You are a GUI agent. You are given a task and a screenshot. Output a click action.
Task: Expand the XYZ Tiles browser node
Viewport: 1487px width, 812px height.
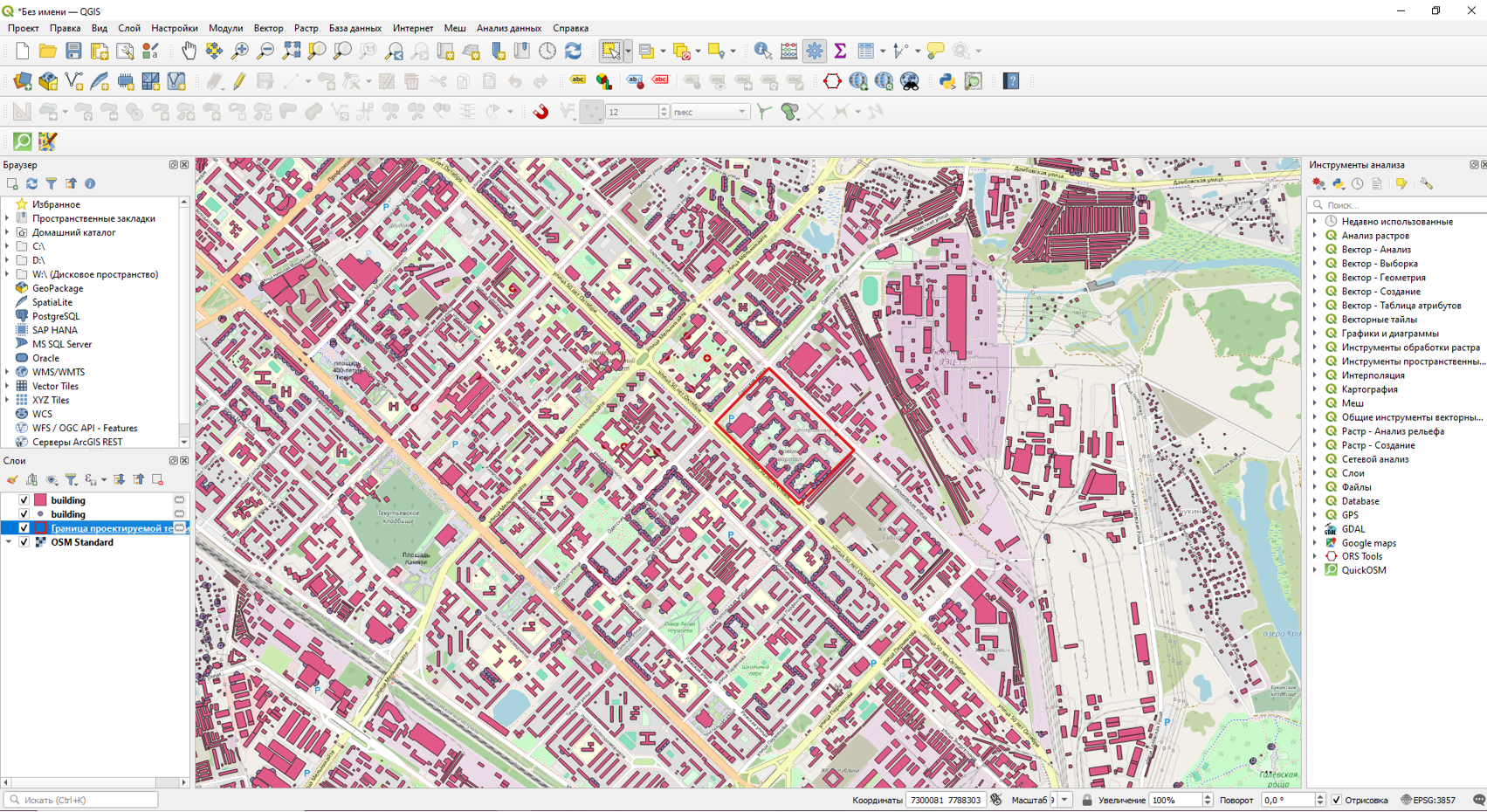pos(8,400)
